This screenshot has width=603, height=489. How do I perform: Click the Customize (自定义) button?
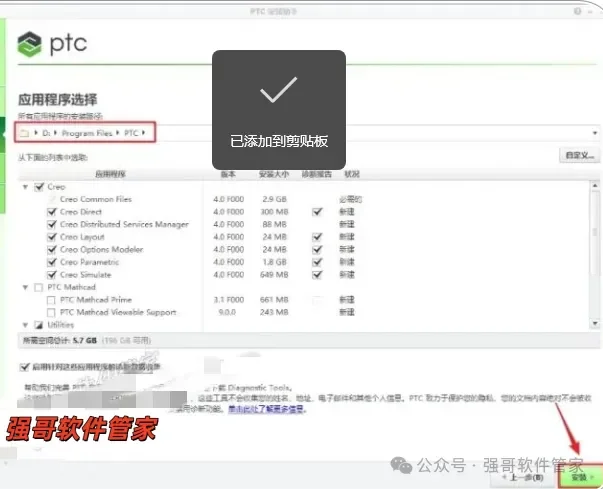(579, 156)
